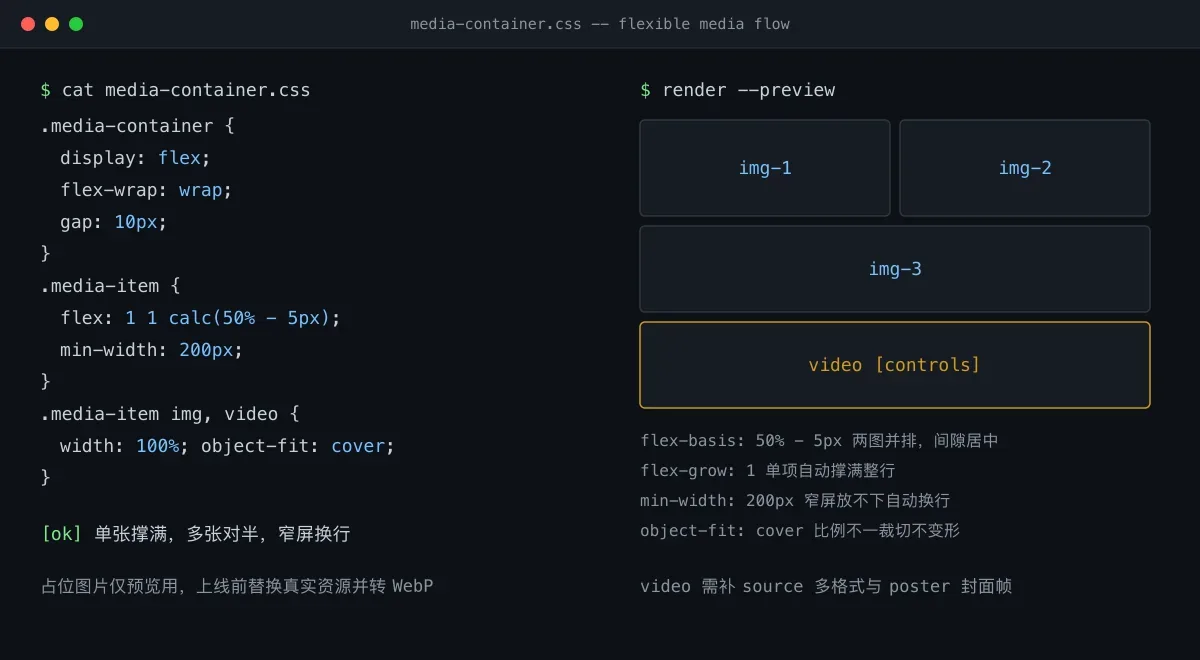This screenshot has height=660, width=1200.
Task: Click the 'display: flex;' line
Action: tap(135, 158)
